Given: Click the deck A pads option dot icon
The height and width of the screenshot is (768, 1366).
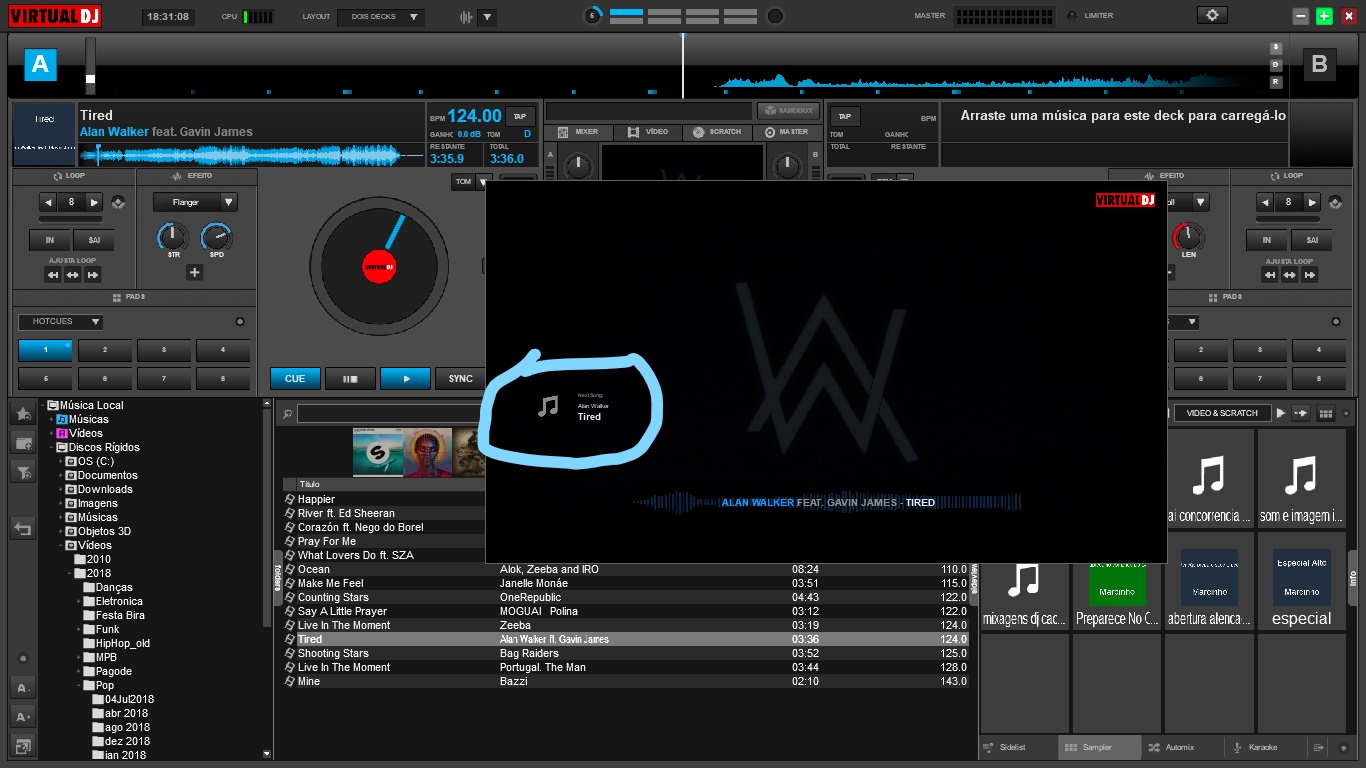Looking at the screenshot, I should pyautogui.click(x=240, y=322).
